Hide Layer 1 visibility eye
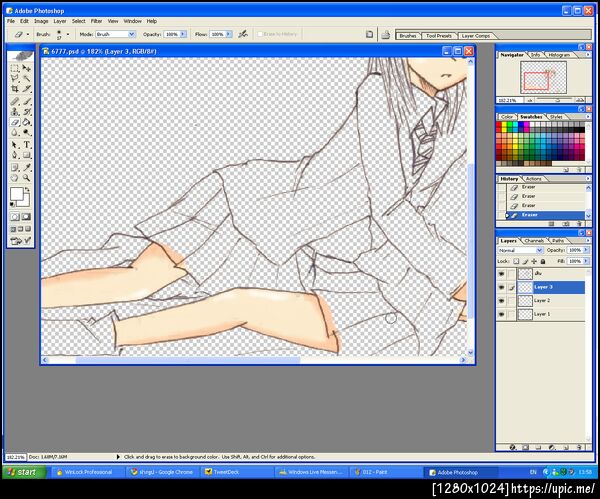600x499 pixels. click(x=502, y=315)
